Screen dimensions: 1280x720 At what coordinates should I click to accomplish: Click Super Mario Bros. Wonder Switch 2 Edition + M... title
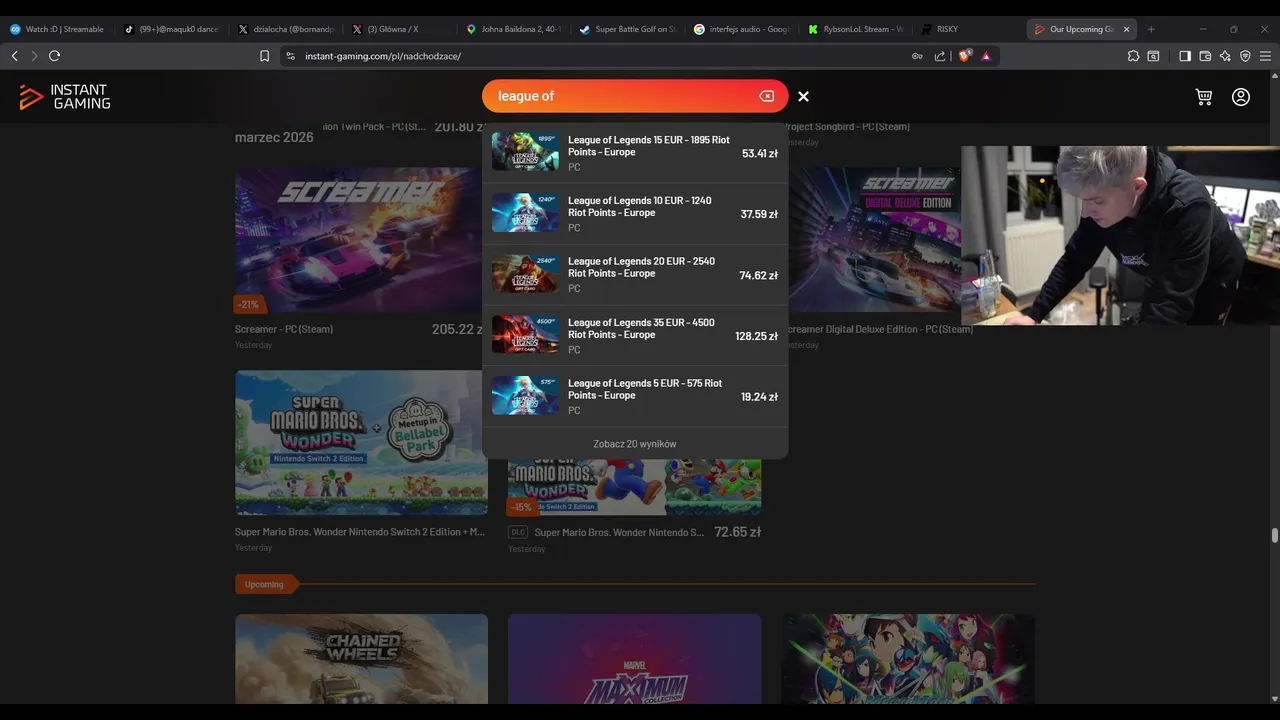pyautogui.click(x=360, y=532)
